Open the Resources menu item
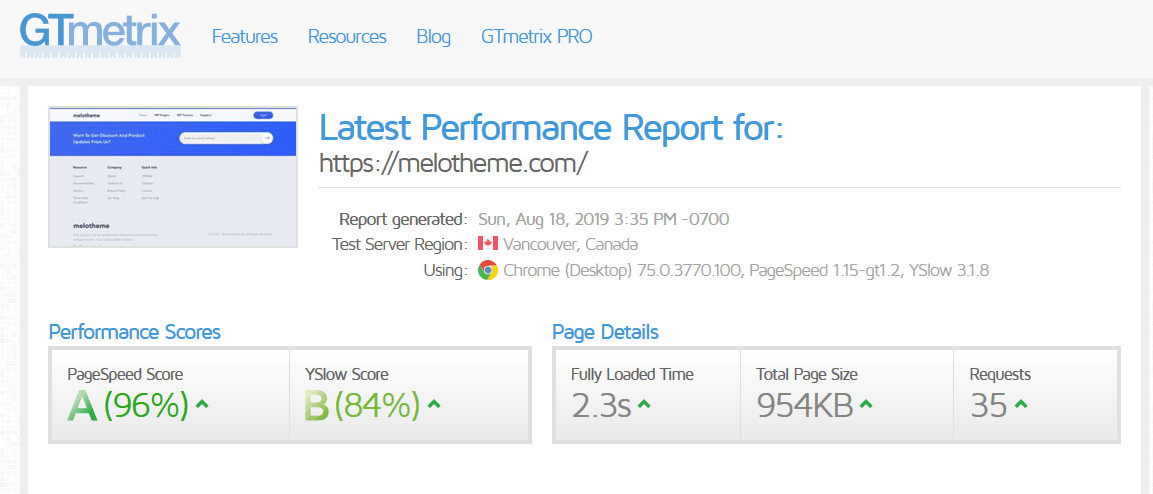The image size is (1153, 494). pyautogui.click(x=347, y=37)
